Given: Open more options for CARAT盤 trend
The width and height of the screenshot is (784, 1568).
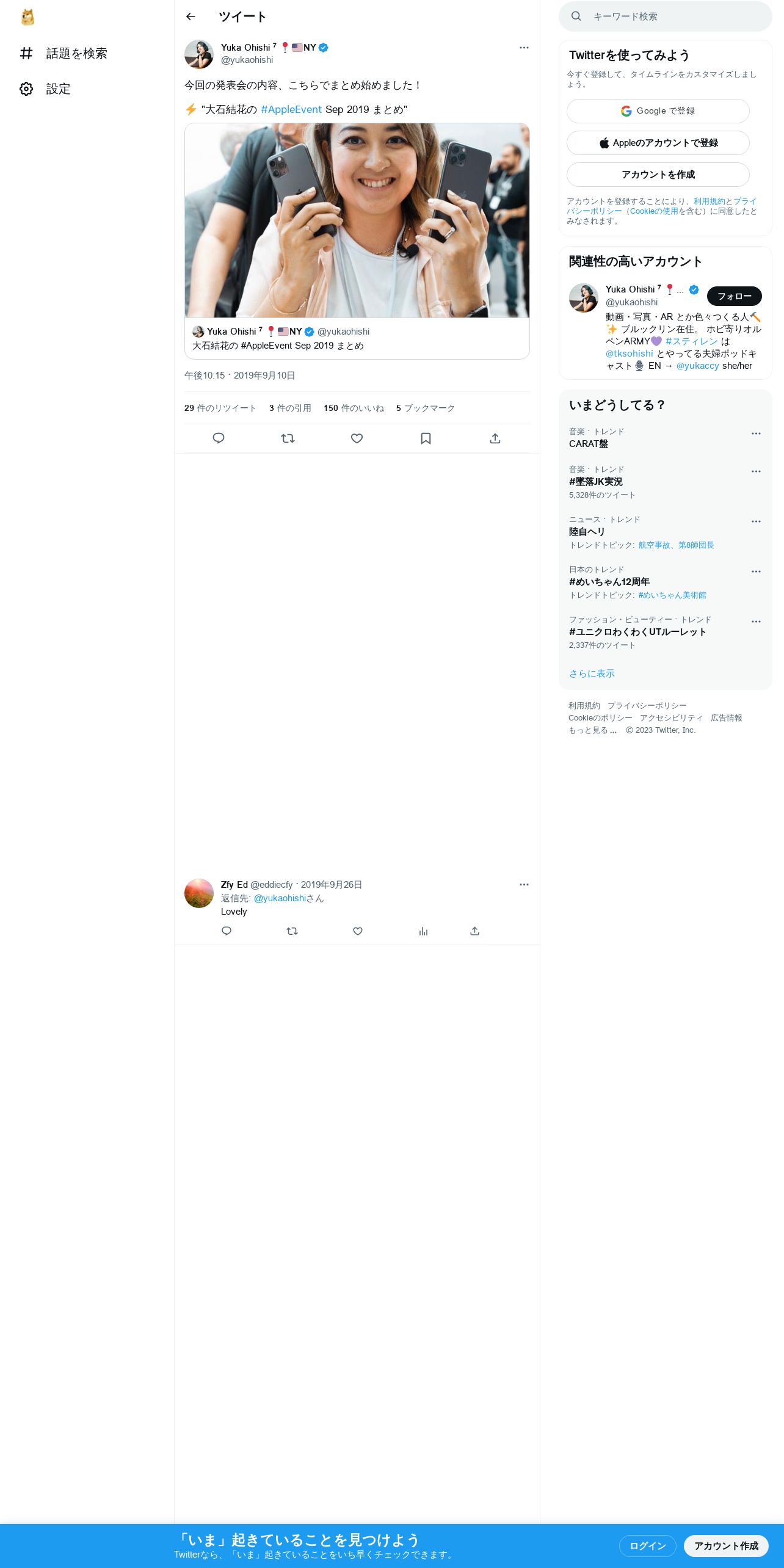Looking at the screenshot, I should click(x=756, y=434).
